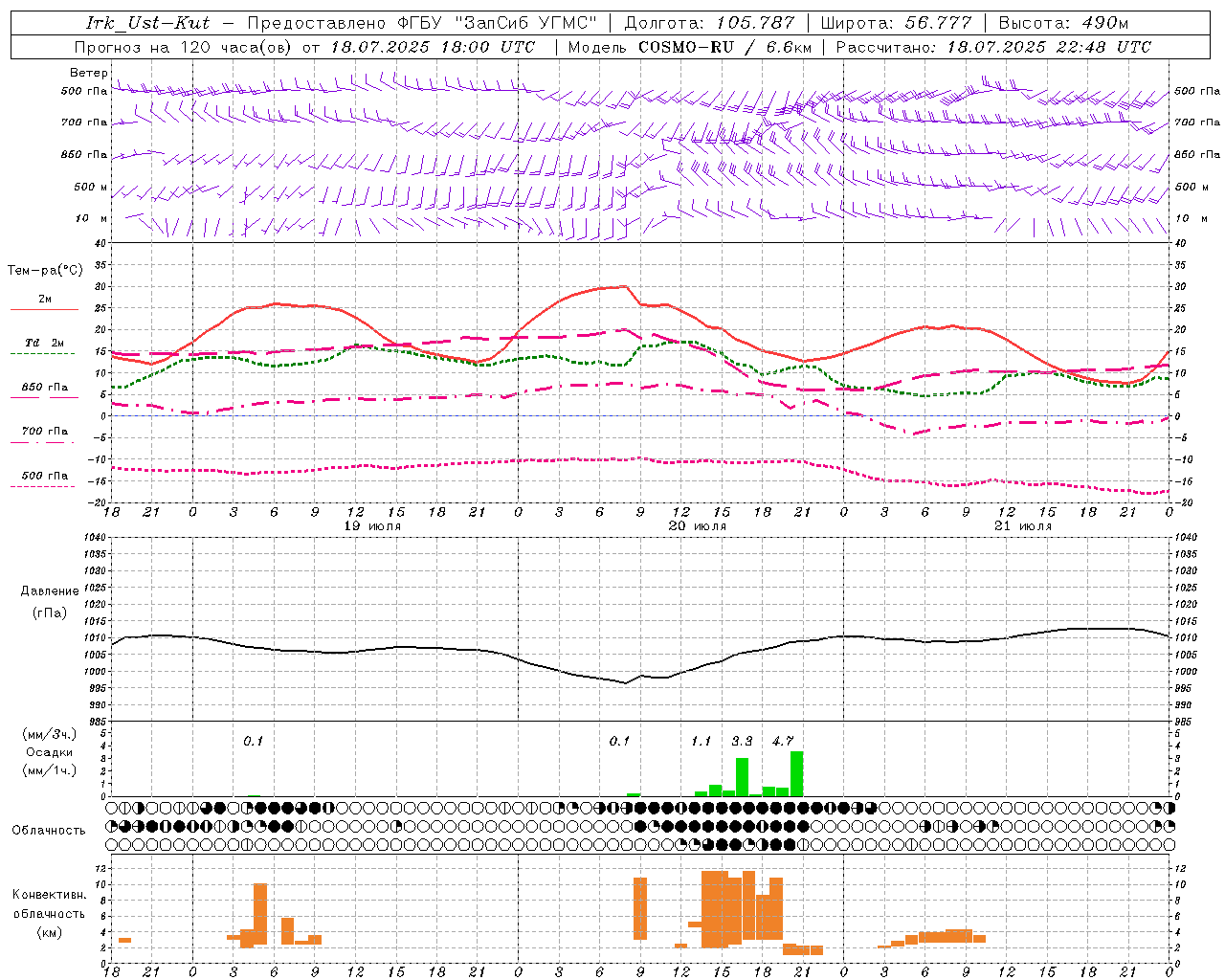The image size is (1225, 980).
Task: Click the green dashed legend line under "Td 2м"
Action: (43, 353)
